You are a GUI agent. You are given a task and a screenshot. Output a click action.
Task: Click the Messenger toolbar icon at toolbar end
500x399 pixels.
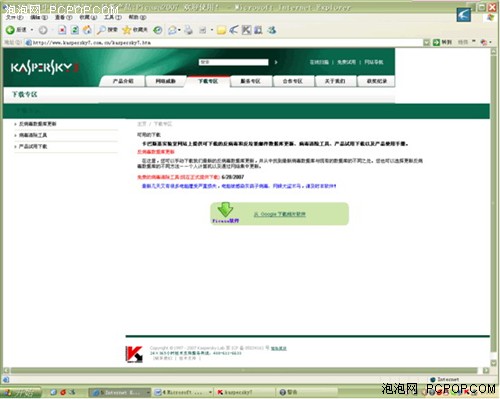click(272, 30)
